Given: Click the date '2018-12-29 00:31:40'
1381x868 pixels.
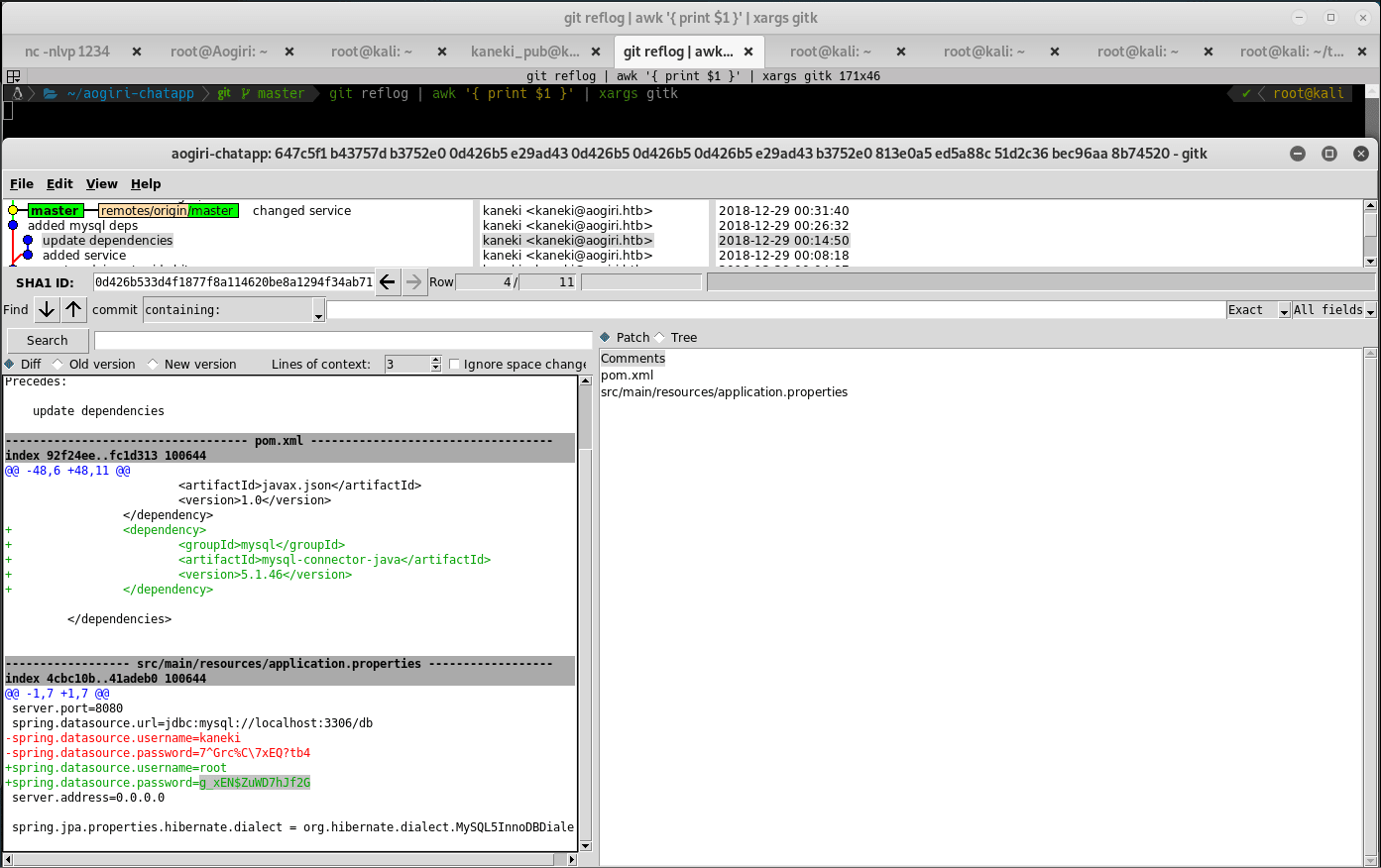Looking at the screenshot, I should point(783,210).
